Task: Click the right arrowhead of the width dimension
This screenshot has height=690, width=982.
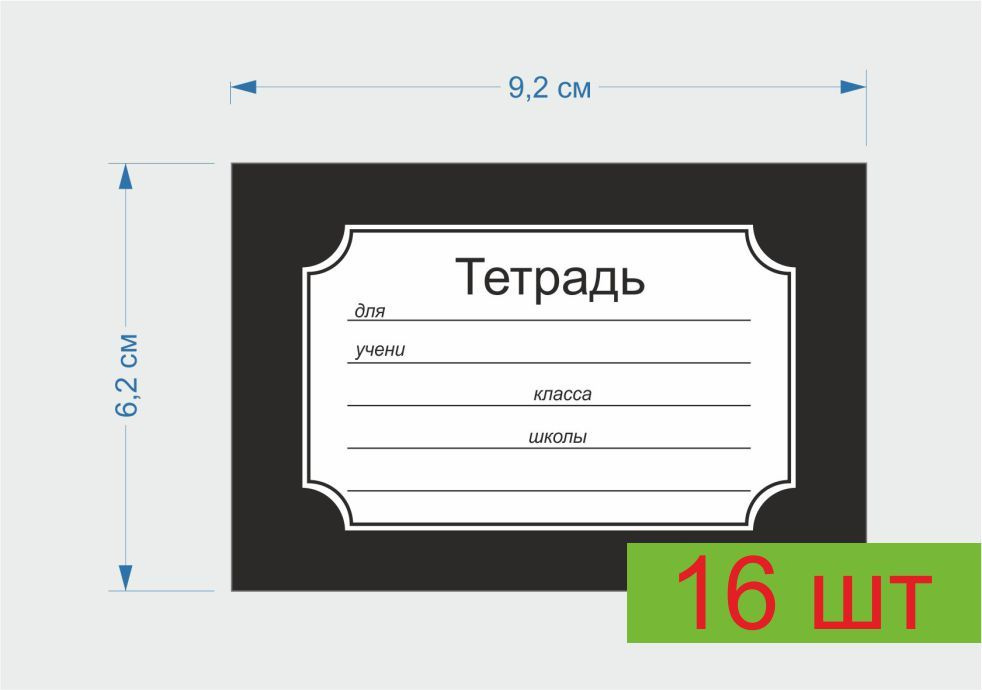Action: [853, 87]
